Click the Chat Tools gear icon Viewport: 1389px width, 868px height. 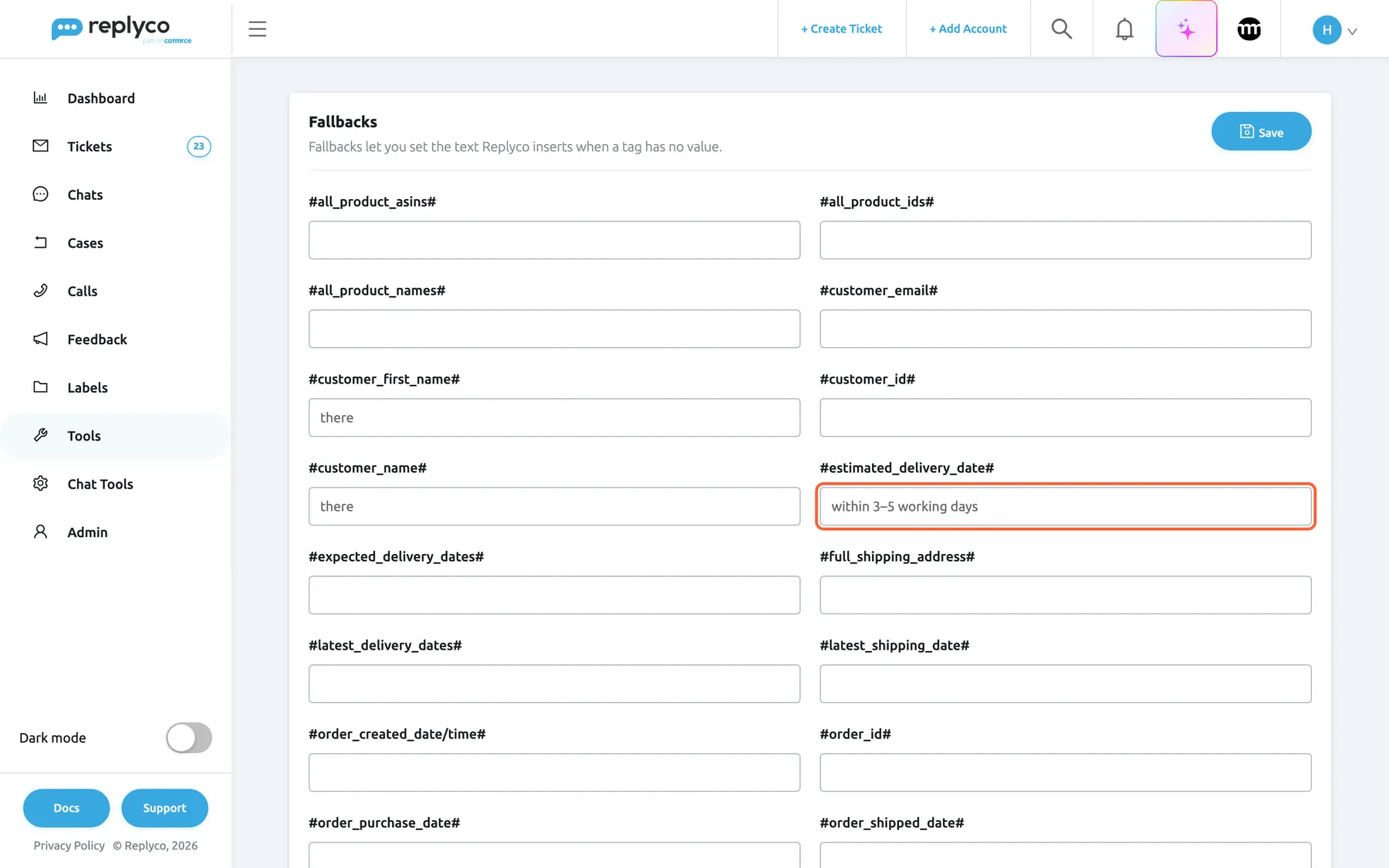[40, 484]
